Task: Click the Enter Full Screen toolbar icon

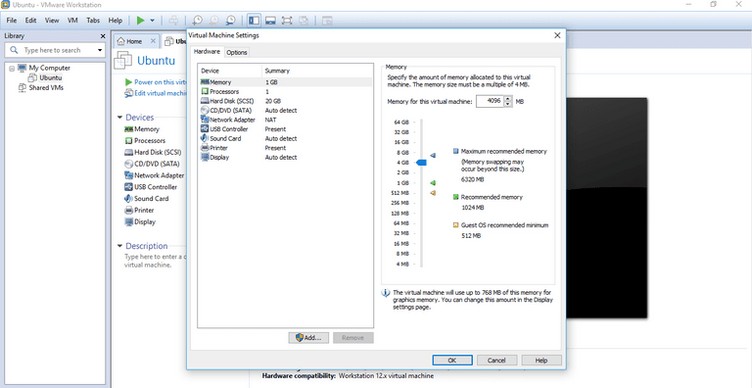Action: tap(287, 20)
